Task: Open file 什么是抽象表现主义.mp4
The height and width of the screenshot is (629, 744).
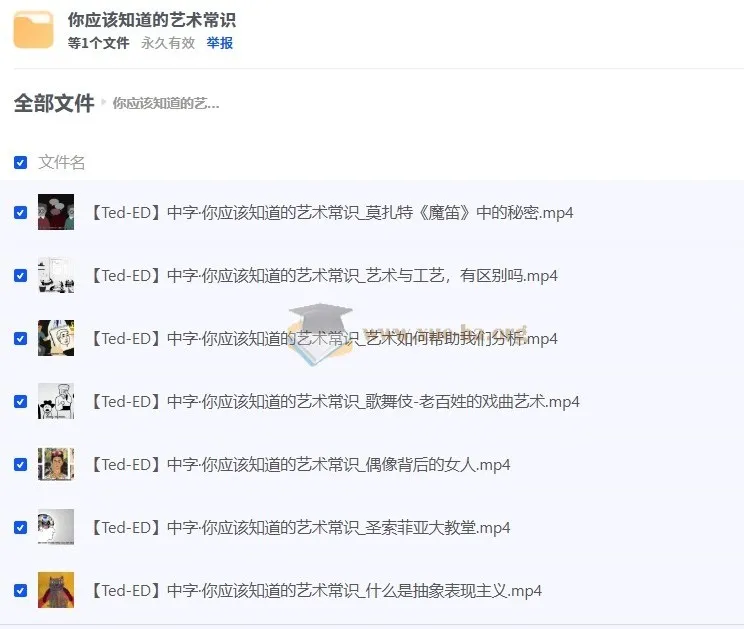Action: click(x=316, y=591)
